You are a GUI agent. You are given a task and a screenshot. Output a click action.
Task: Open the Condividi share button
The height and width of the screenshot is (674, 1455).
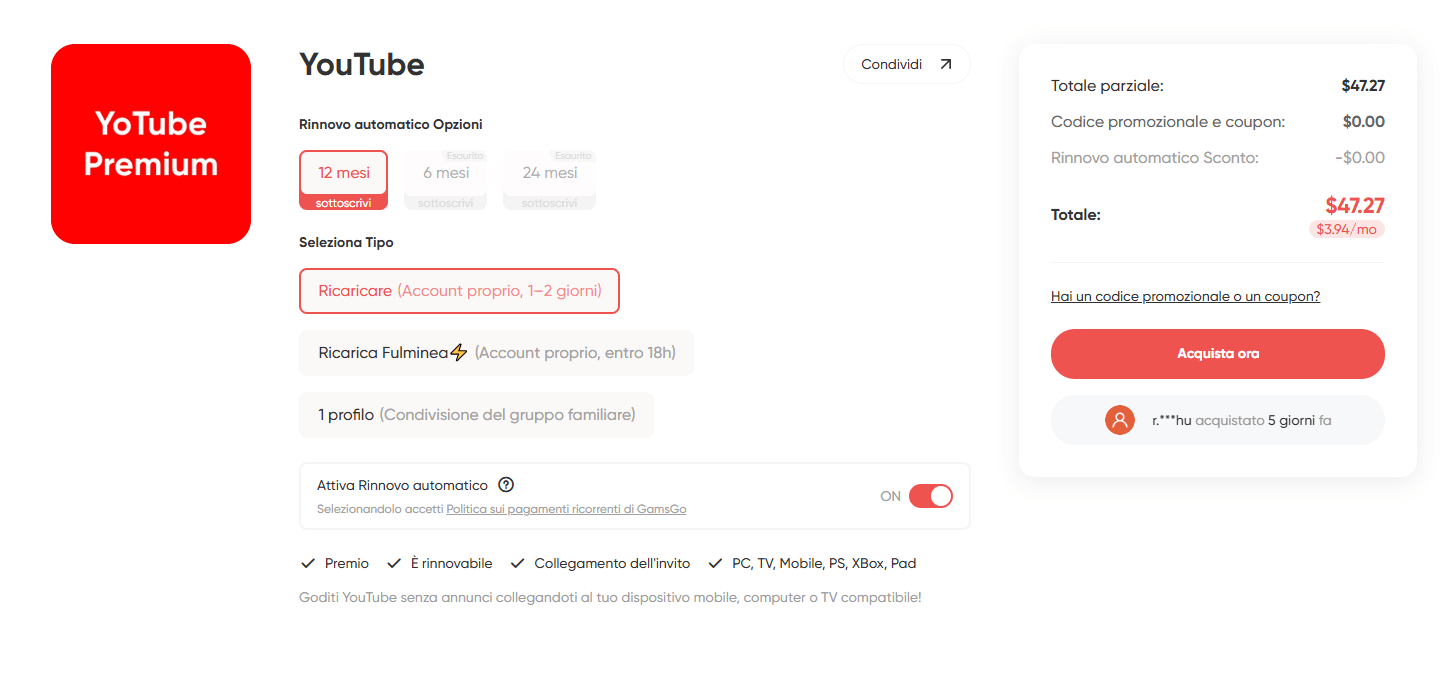pos(907,64)
